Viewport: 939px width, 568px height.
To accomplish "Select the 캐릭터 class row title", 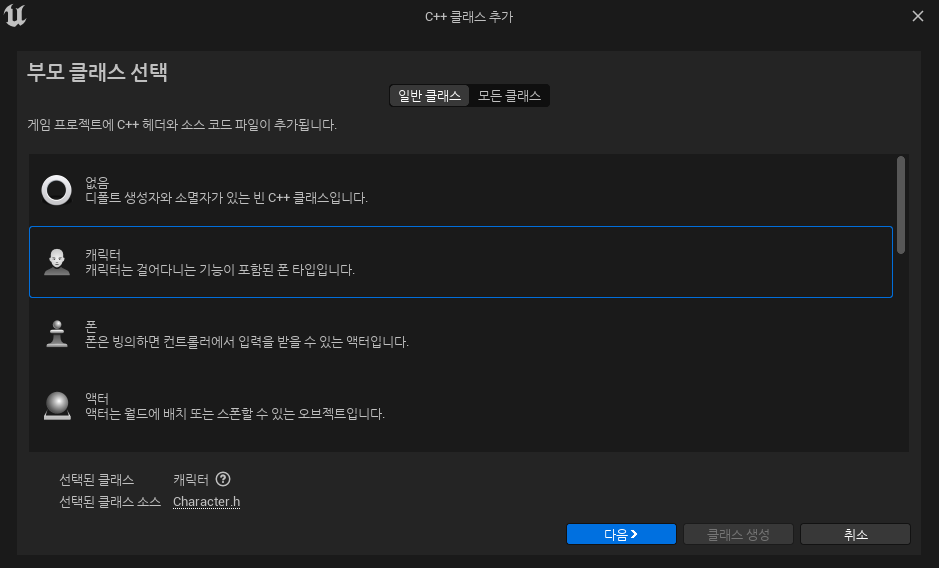I will 103,255.
